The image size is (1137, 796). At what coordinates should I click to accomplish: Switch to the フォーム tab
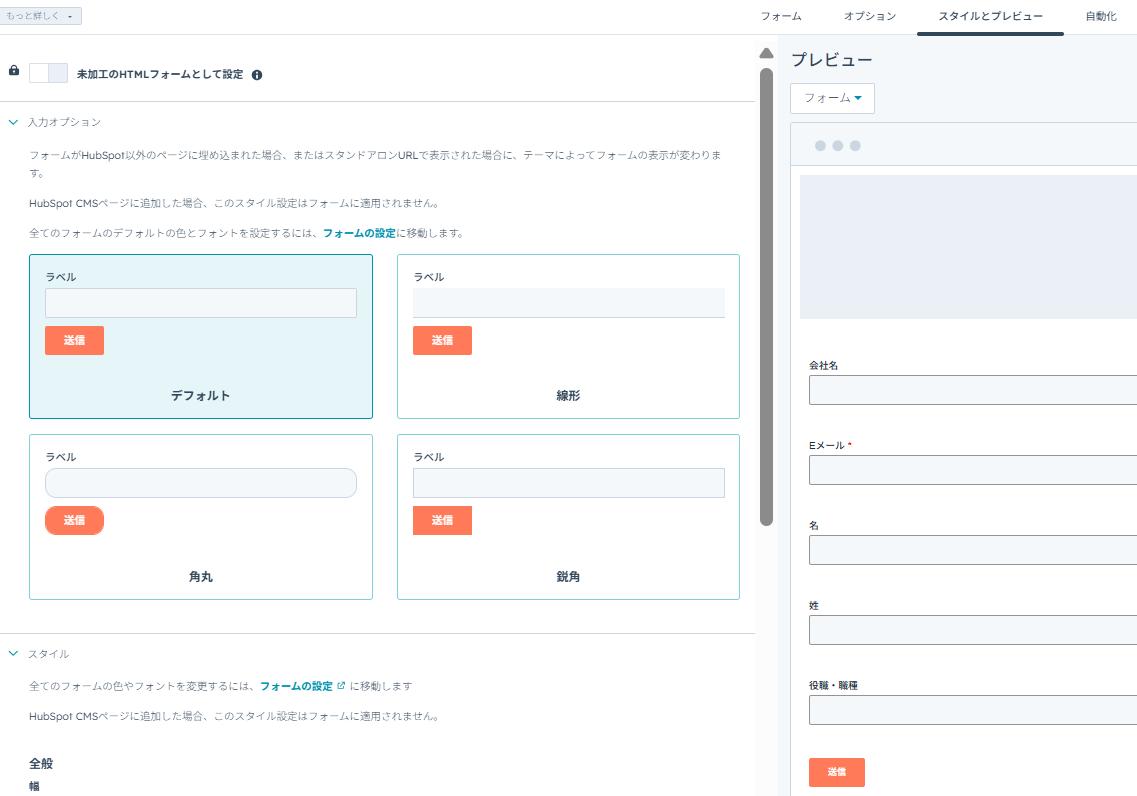pos(781,17)
